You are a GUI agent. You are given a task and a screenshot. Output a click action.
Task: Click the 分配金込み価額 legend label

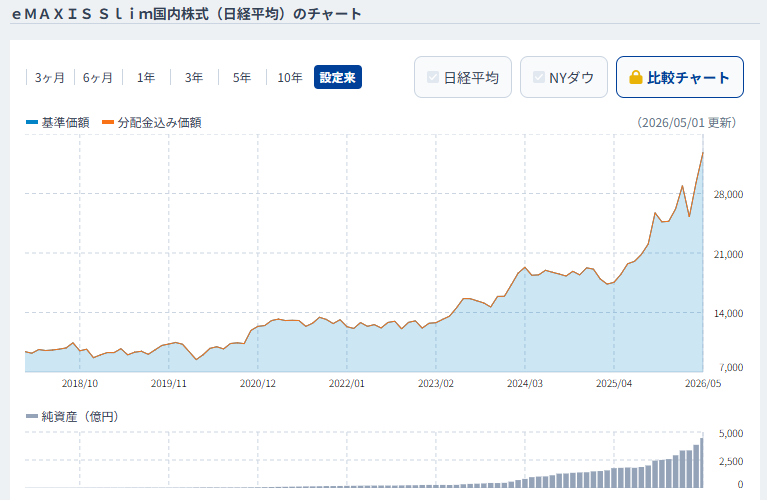(159, 122)
